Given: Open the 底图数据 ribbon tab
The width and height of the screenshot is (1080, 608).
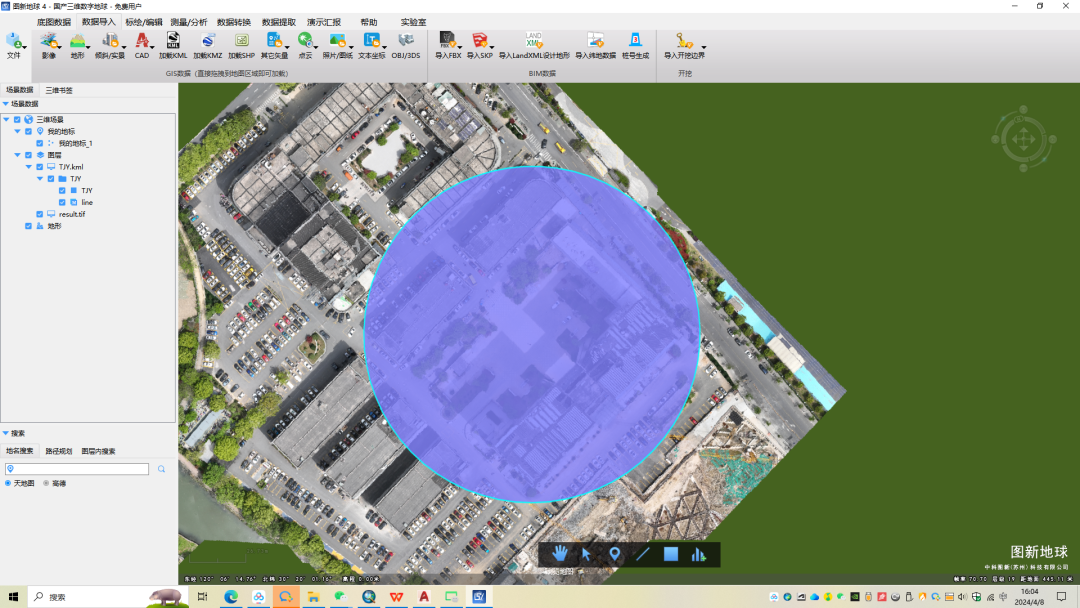Looking at the screenshot, I should (54, 22).
